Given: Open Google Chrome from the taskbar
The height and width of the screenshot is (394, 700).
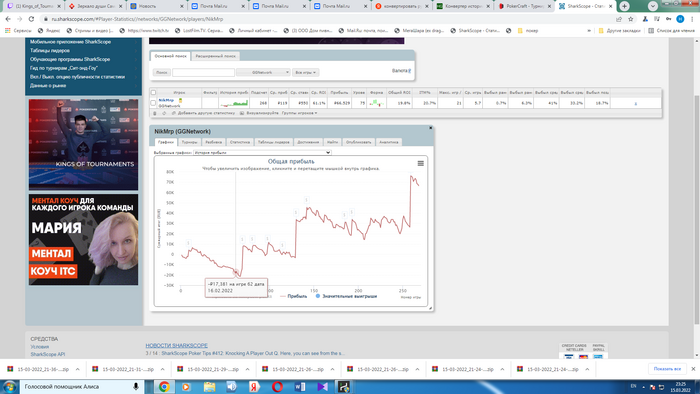Looking at the screenshot, I should 164,387.
